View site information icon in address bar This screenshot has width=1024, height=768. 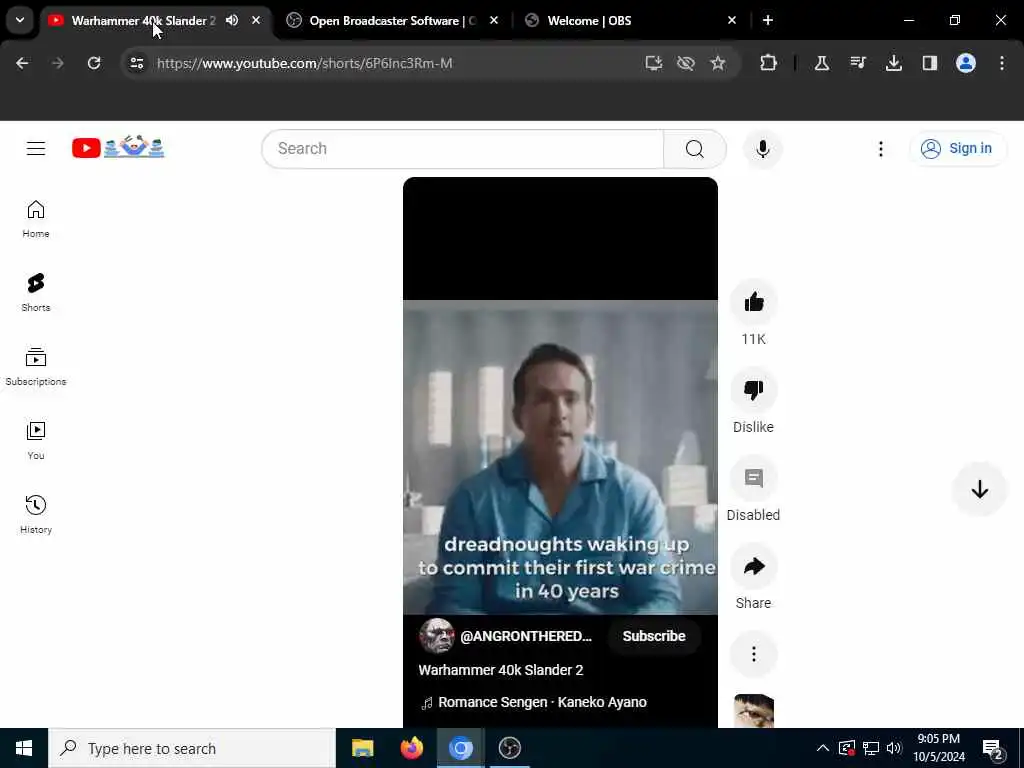pyautogui.click(x=136, y=63)
